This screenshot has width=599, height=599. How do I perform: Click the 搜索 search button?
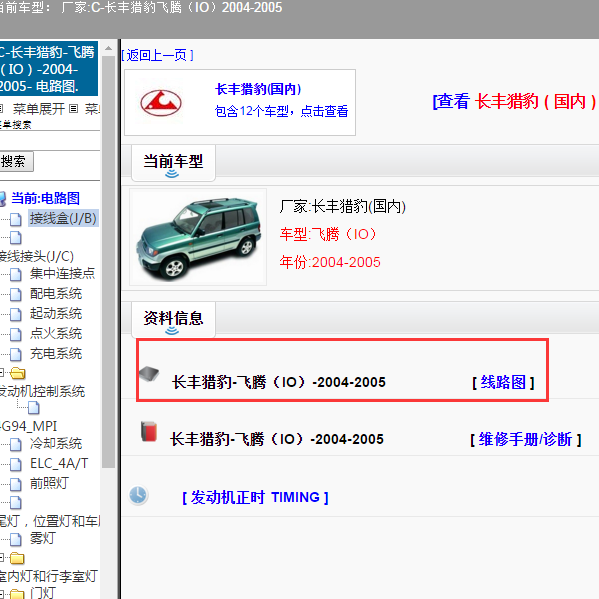[x=15, y=162]
